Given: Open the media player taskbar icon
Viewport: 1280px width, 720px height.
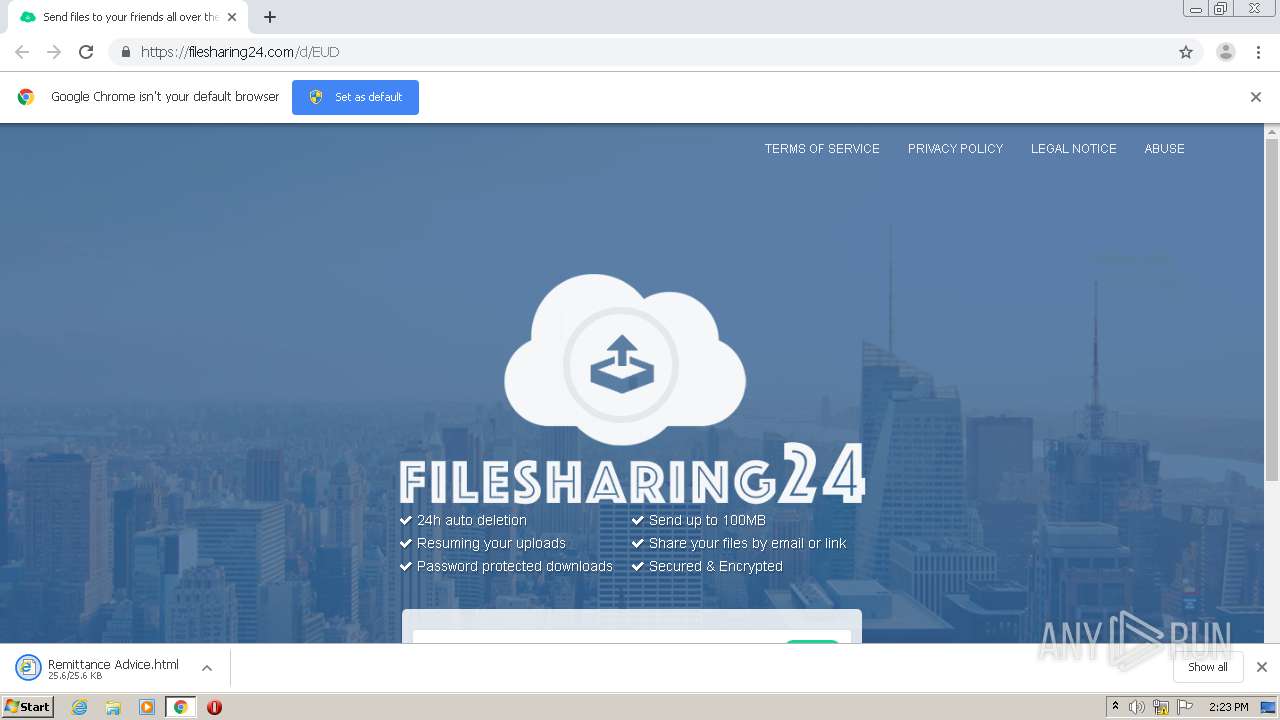Looking at the screenshot, I should pos(147,707).
